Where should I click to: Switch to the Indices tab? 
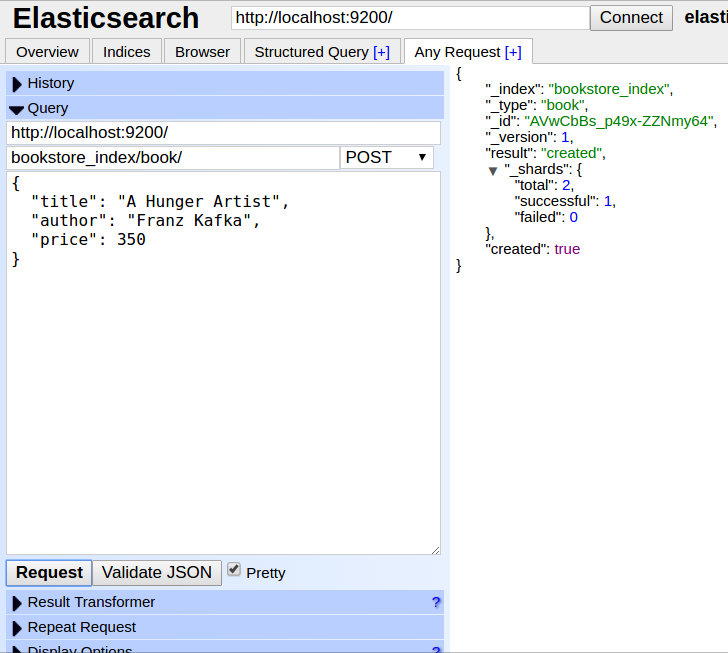[127, 52]
